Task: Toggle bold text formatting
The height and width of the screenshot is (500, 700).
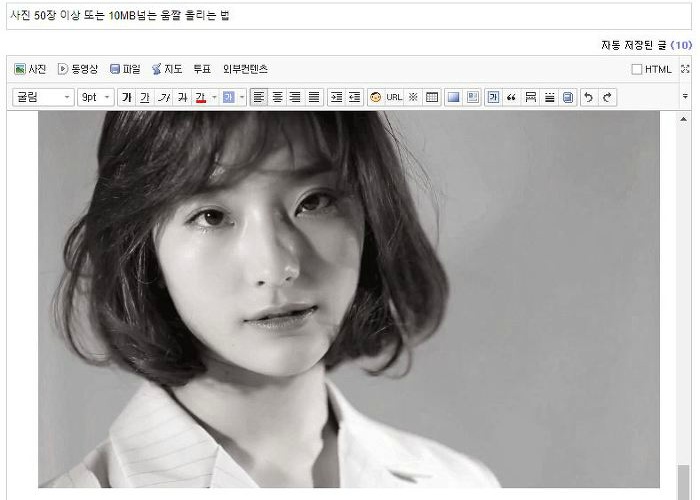Action: 127,97
